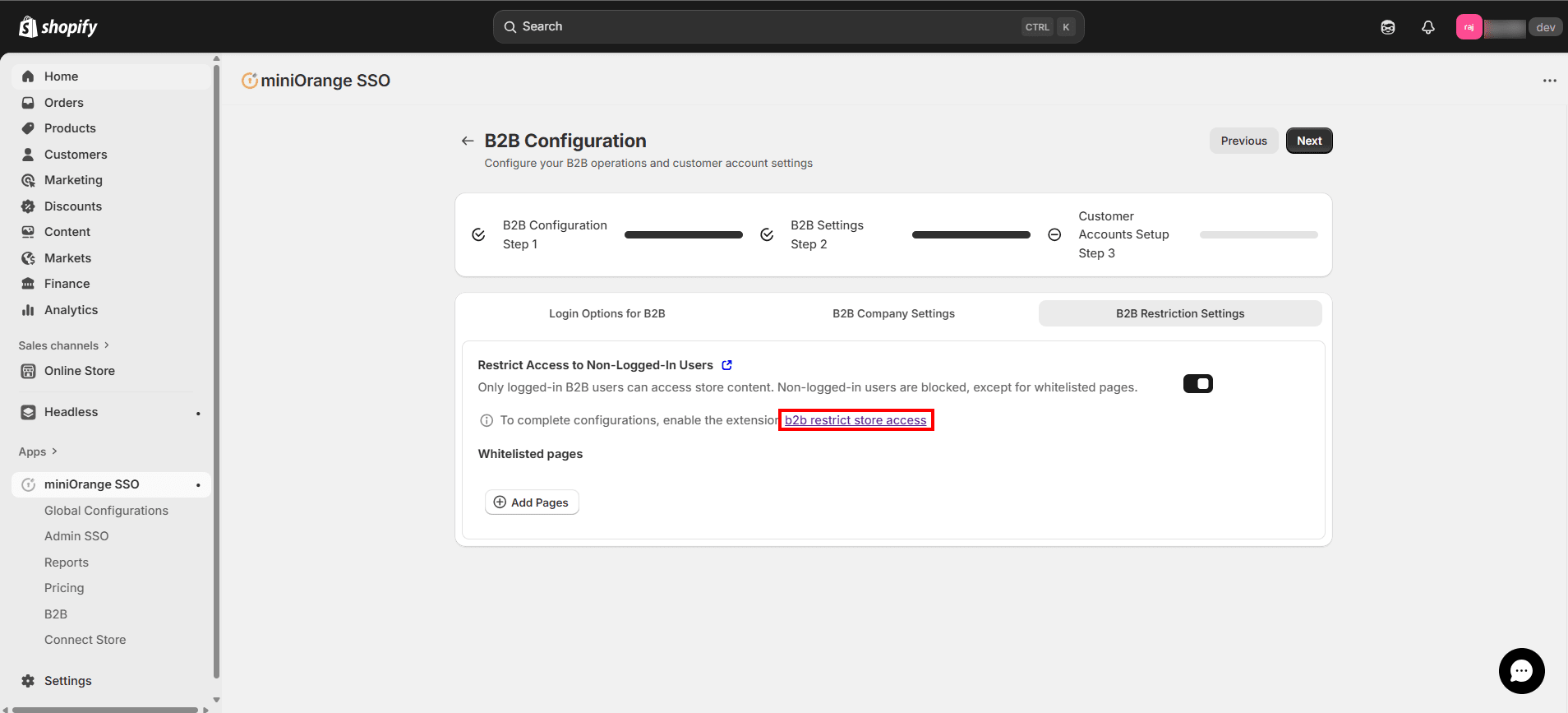
Task: Click the sidebar vertical scrollbar
Action: (x=216, y=370)
